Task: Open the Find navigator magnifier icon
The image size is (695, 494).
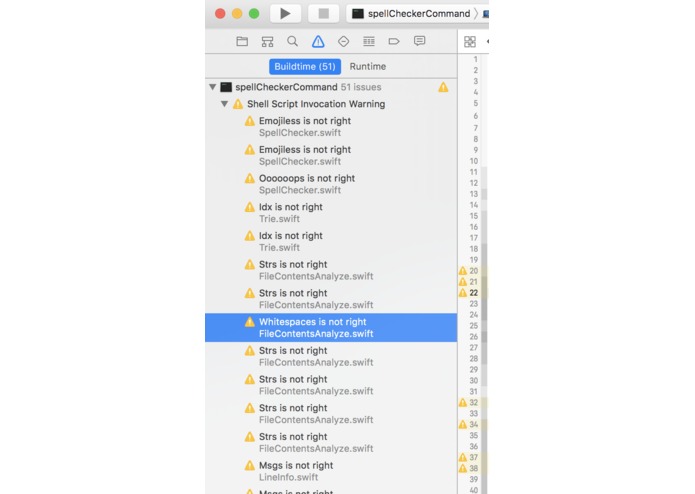Action: (293, 41)
